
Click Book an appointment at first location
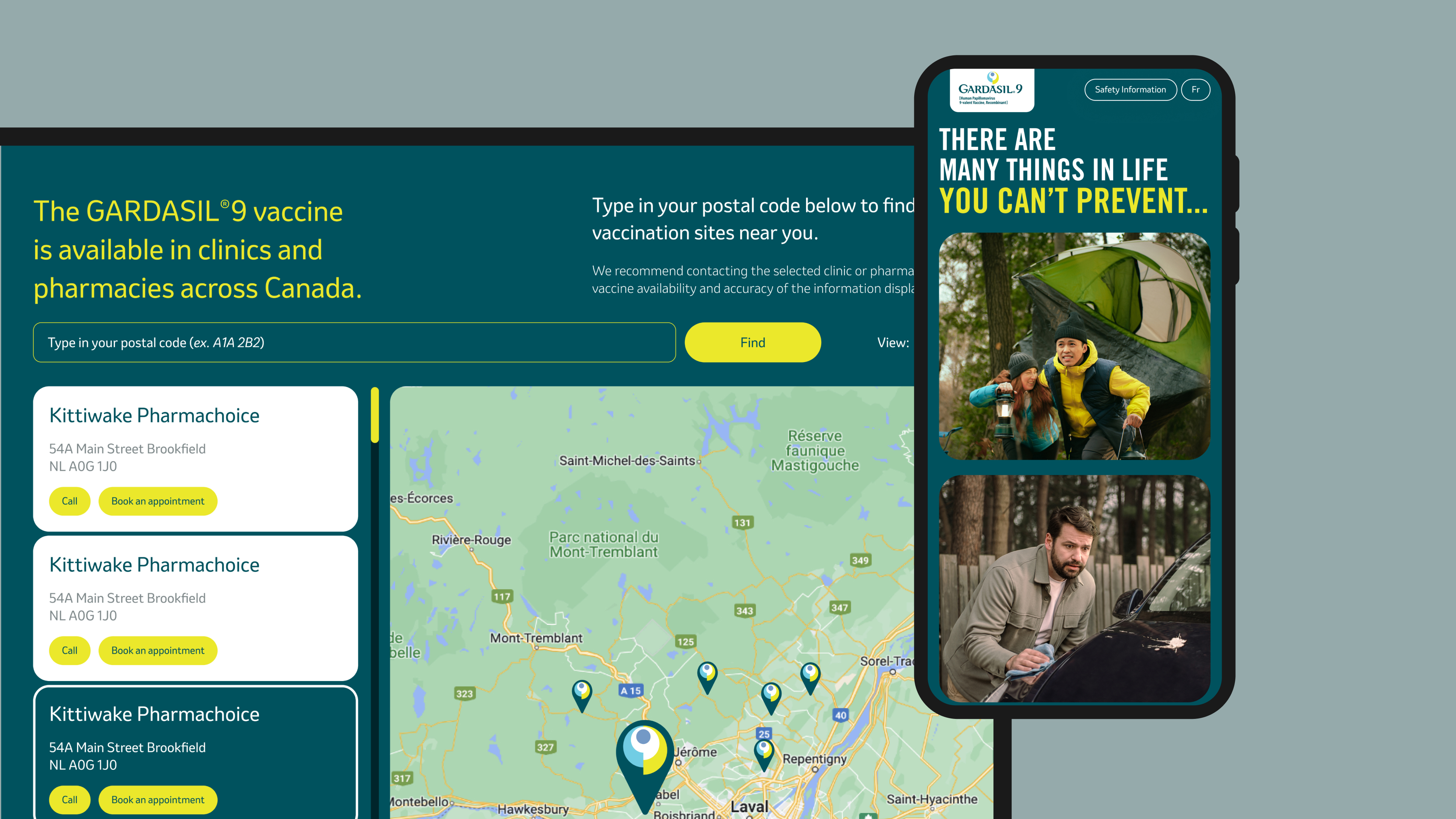pyautogui.click(x=158, y=500)
